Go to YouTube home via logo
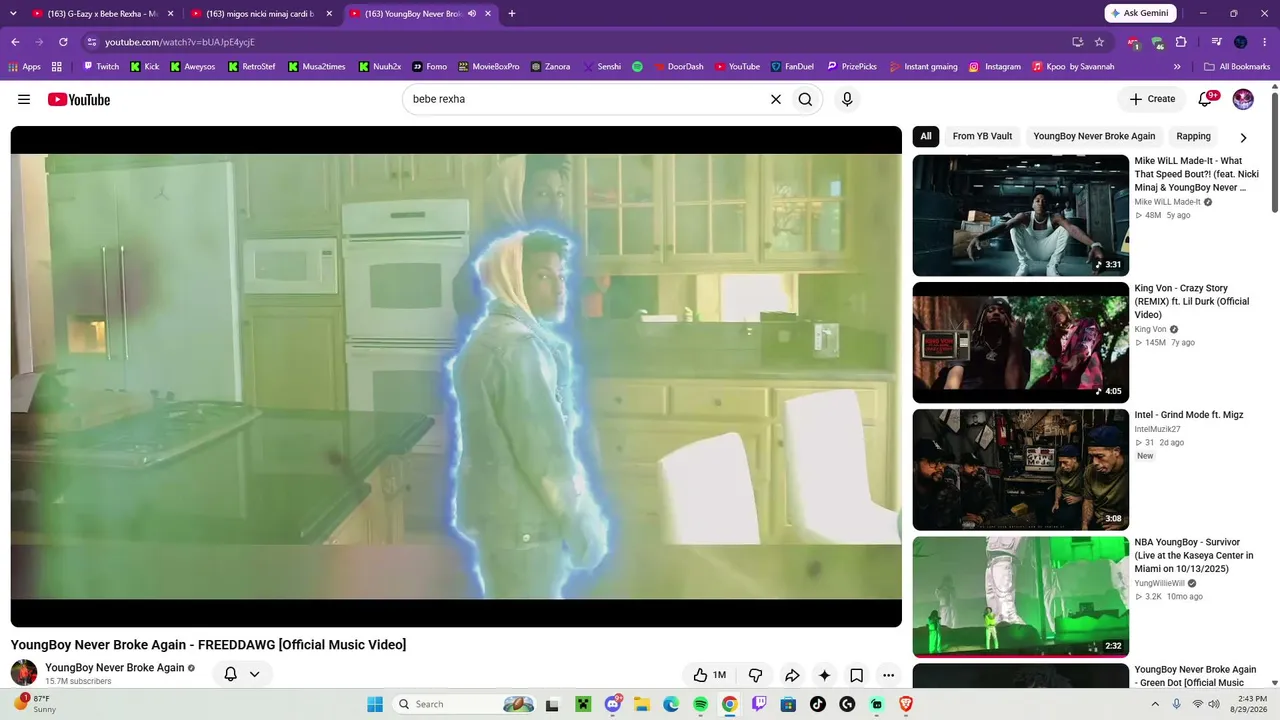 click(79, 99)
